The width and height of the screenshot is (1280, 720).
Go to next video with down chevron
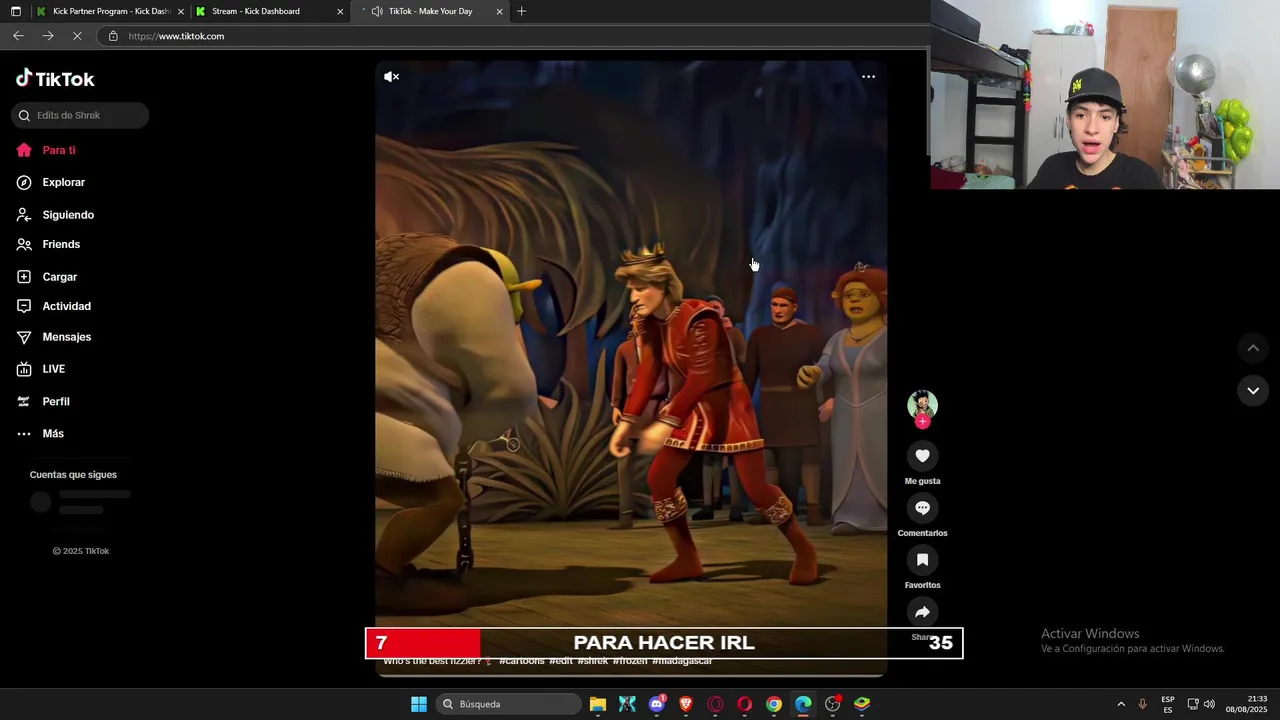[x=1253, y=390]
